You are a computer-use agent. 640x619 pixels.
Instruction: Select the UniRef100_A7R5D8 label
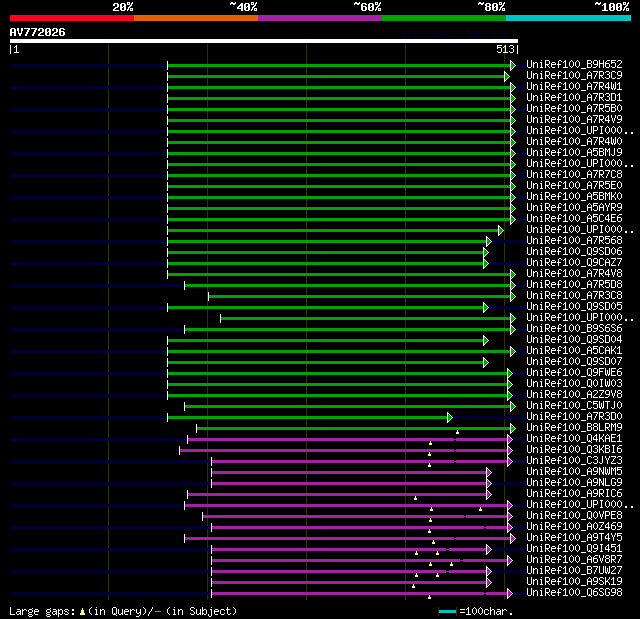[574, 285]
